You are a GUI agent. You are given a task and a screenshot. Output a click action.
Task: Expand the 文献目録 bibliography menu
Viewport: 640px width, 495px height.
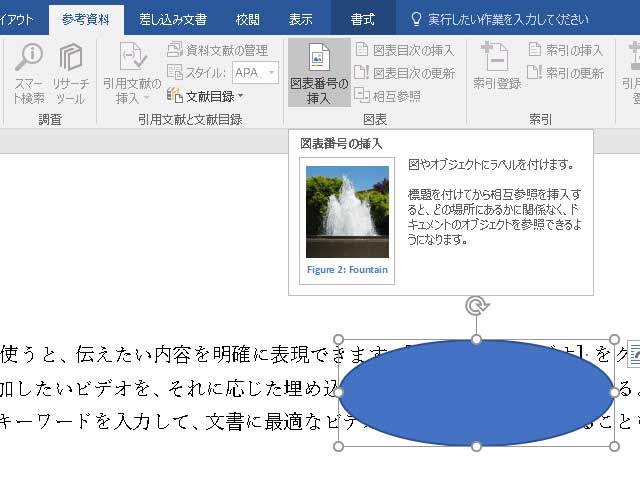206,96
